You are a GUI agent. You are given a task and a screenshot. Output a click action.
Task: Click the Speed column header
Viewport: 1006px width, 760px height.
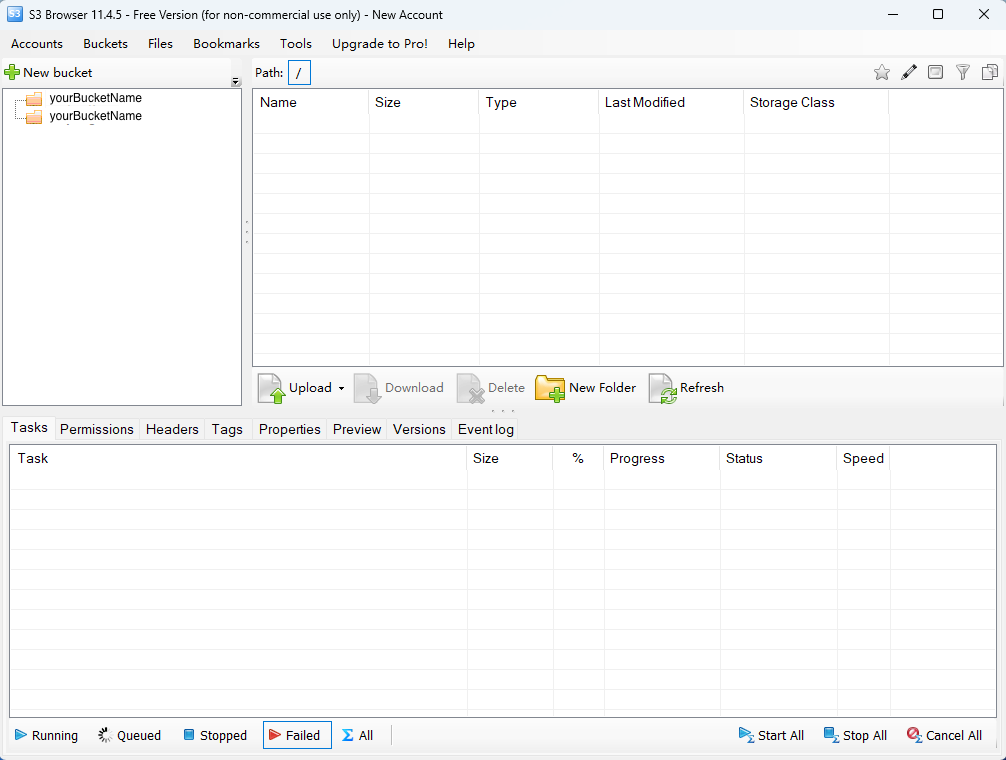863,459
